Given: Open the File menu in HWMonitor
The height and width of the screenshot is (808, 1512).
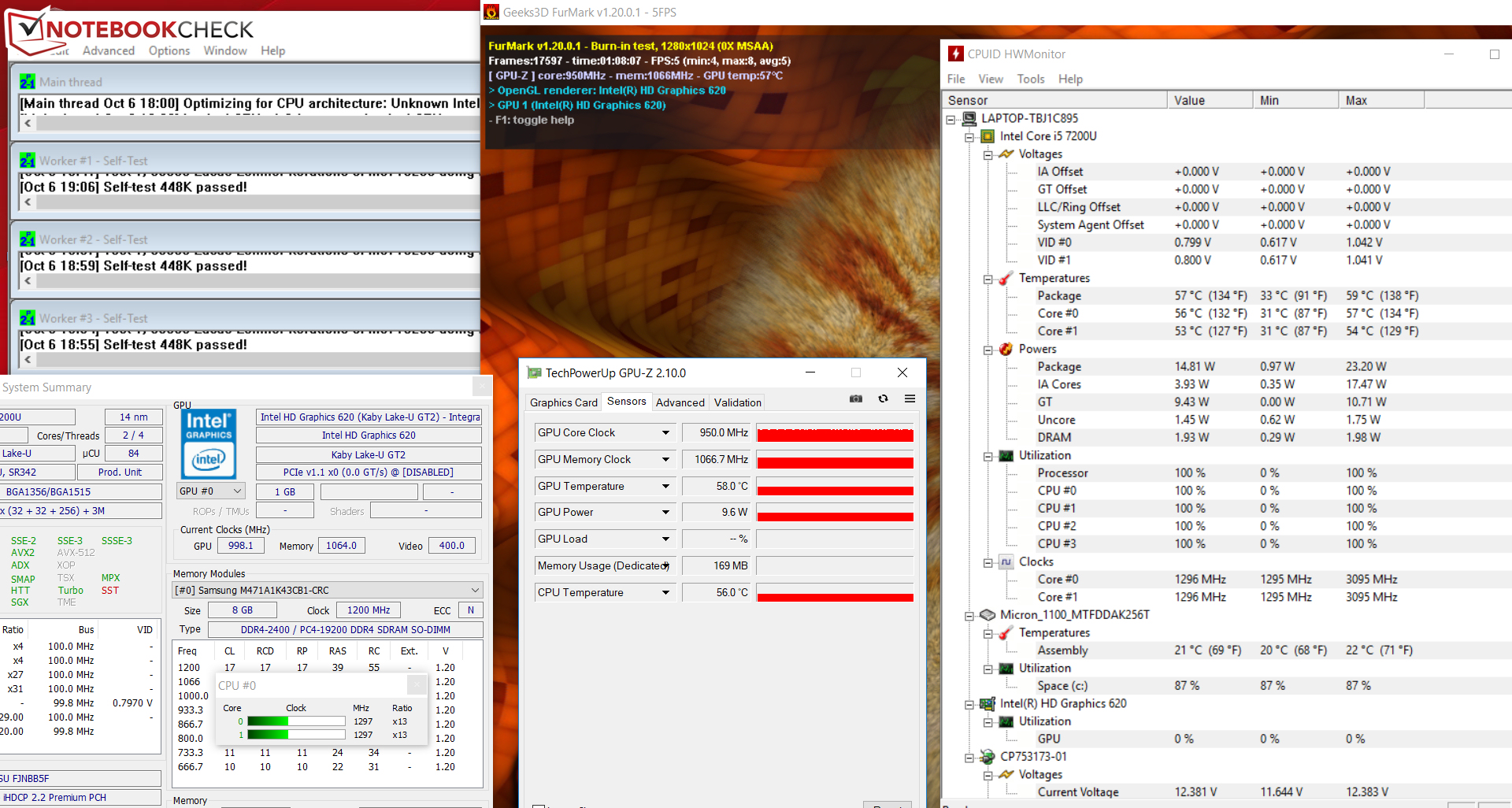Looking at the screenshot, I should coord(956,79).
